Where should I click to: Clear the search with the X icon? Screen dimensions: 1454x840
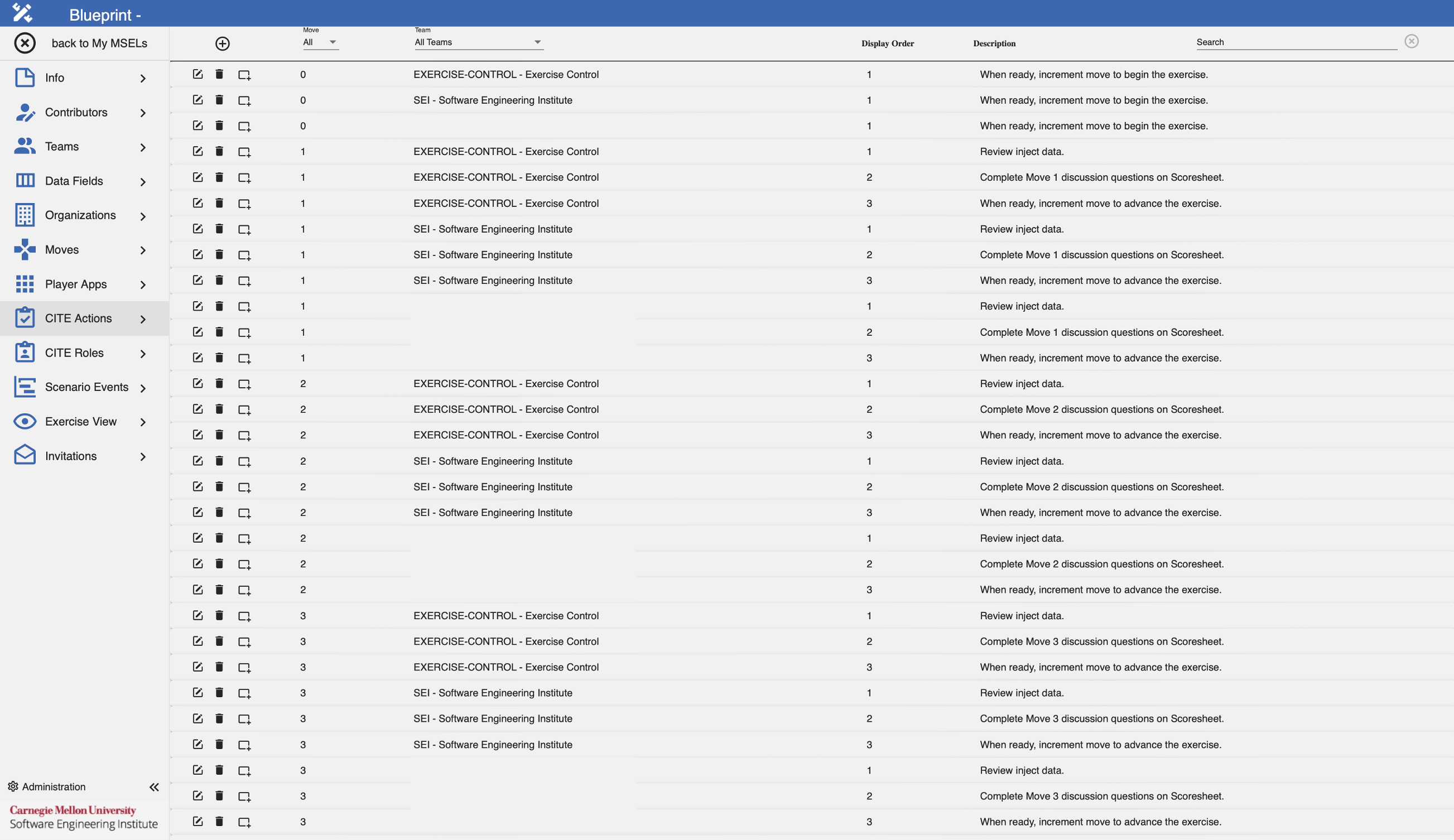1412,41
